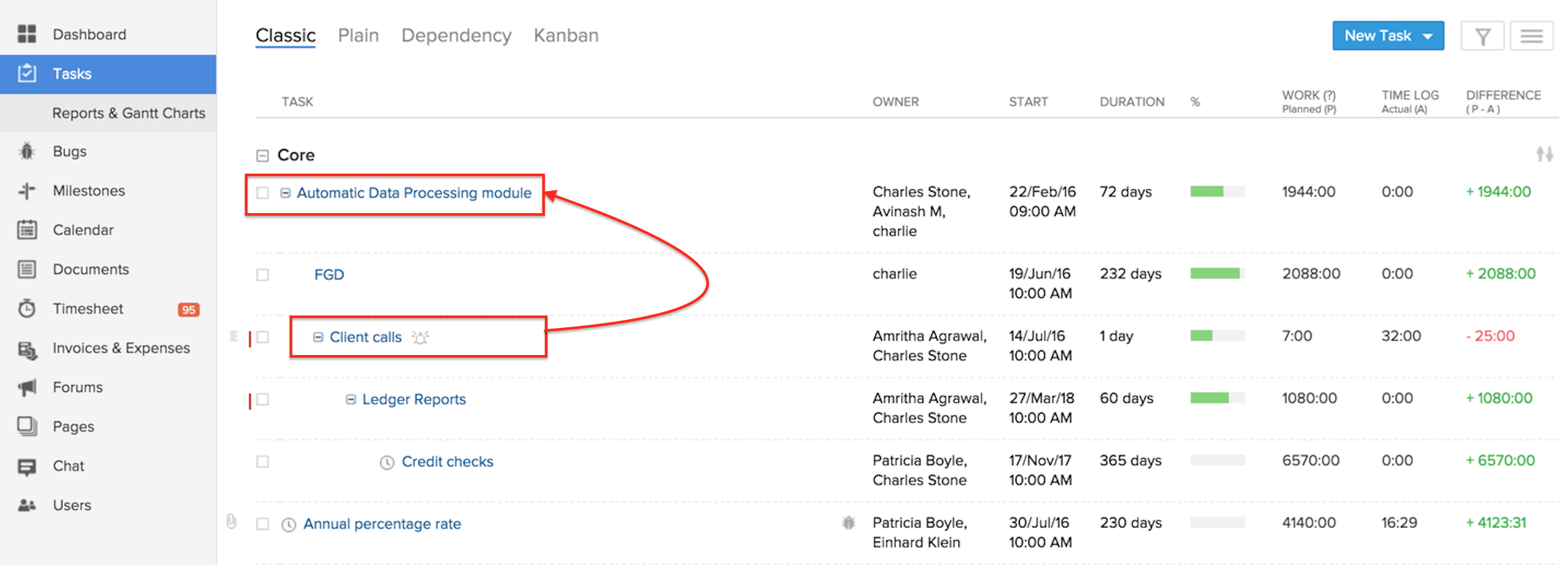Click the bug icon on Annual percentage rate
The width and height of the screenshot is (1568, 565).
click(x=848, y=523)
